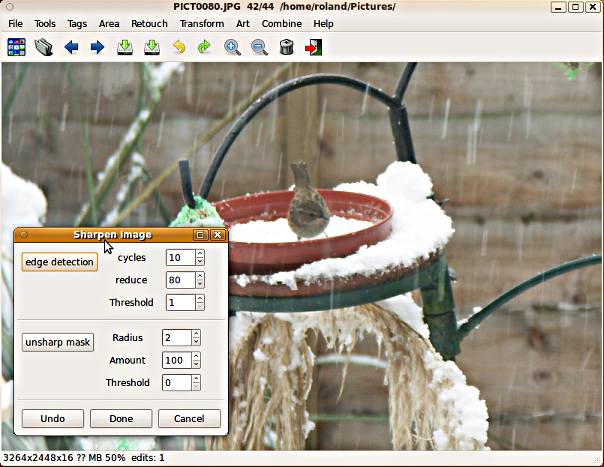Increase the cycles value with stepper
The image size is (604, 467).
pyautogui.click(x=200, y=254)
